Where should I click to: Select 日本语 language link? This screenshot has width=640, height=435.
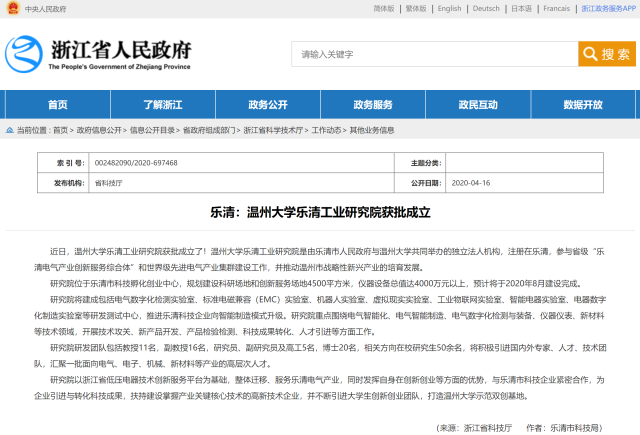pyautogui.click(x=521, y=9)
